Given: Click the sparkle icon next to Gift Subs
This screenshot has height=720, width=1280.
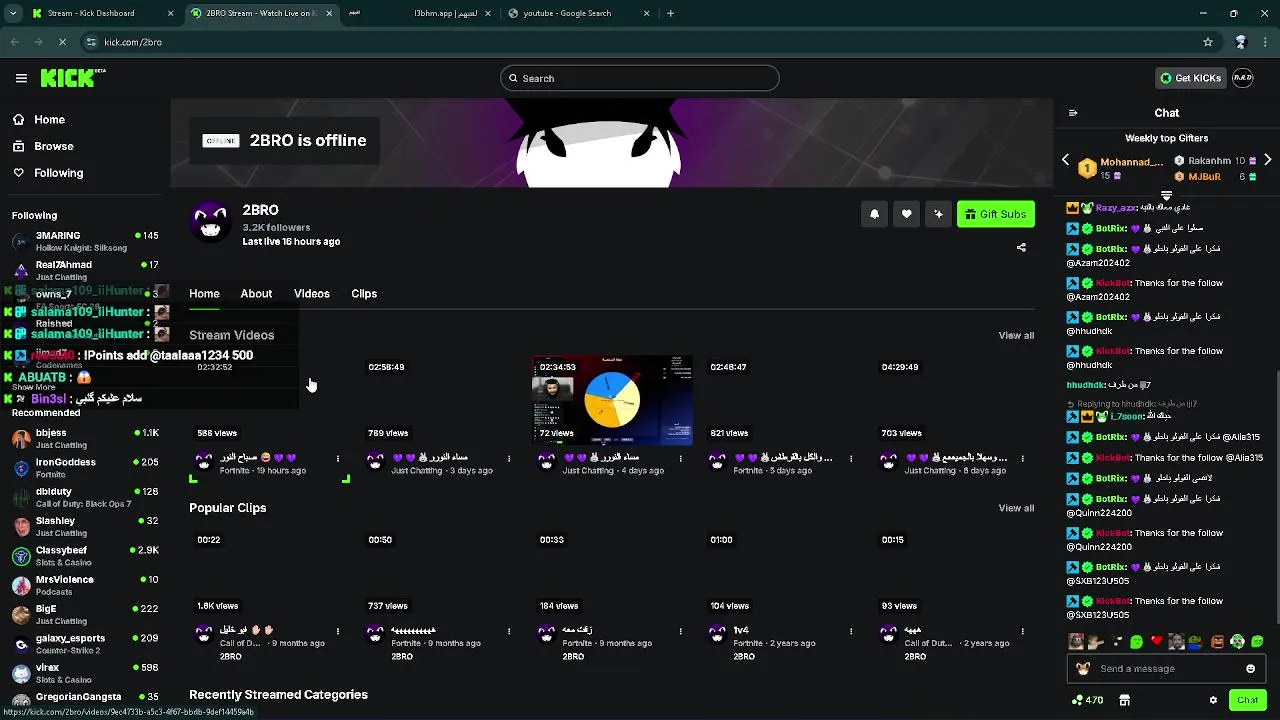Looking at the screenshot, I should click(x=938, y=214).
